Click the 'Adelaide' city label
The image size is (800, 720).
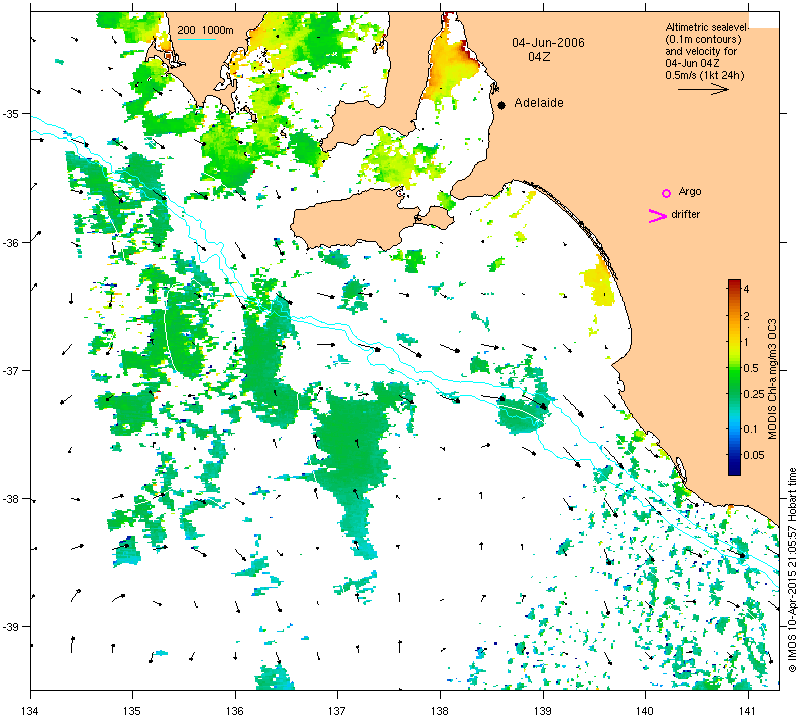click(539, 103)
